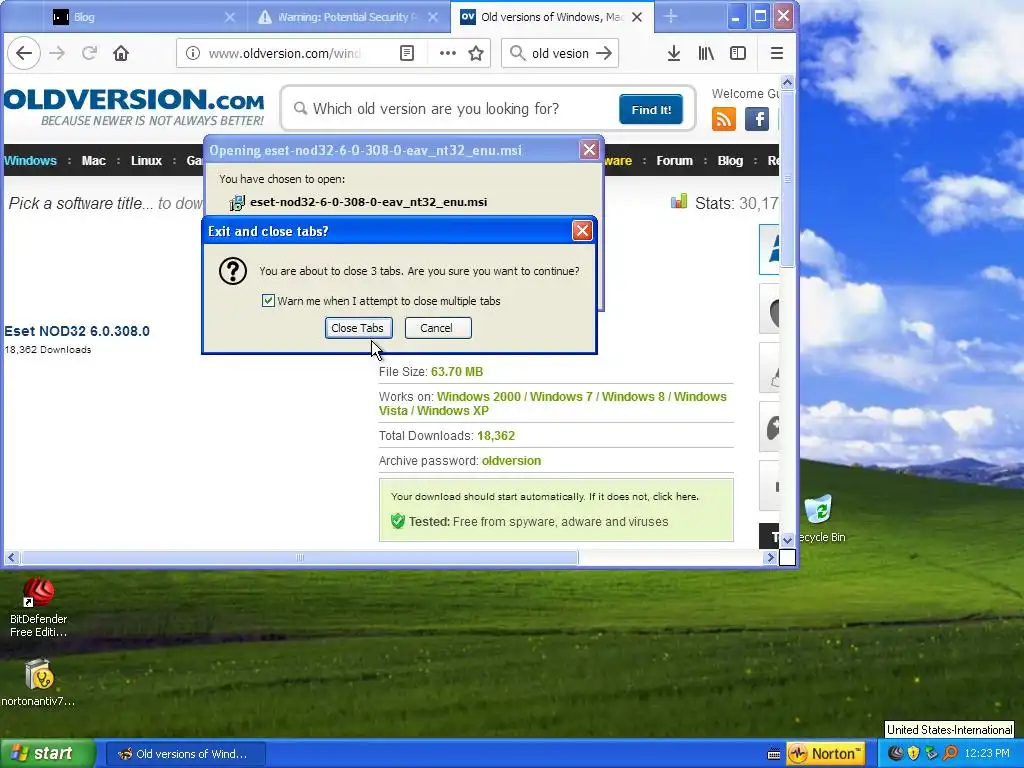Open the Library icon in Firefox toolbar
The width and height of the screenshot is (1024, 768).
point(706,54)
